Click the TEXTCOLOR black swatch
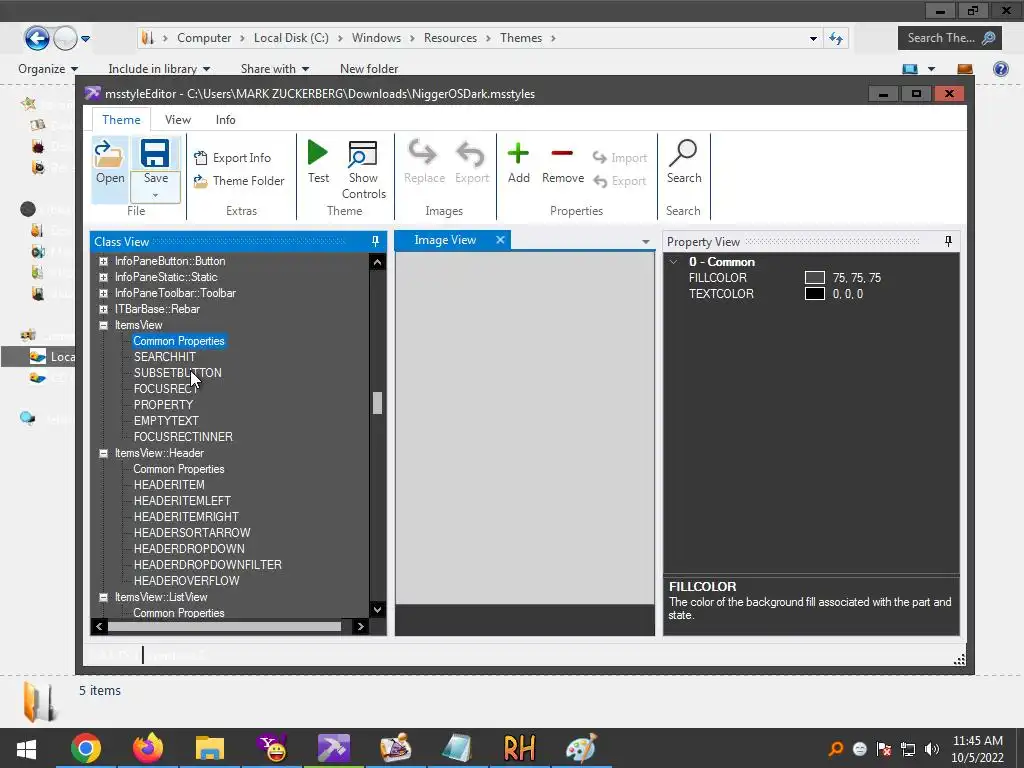This screenshot has width=1024, height=768. click(x=814, y=294)
